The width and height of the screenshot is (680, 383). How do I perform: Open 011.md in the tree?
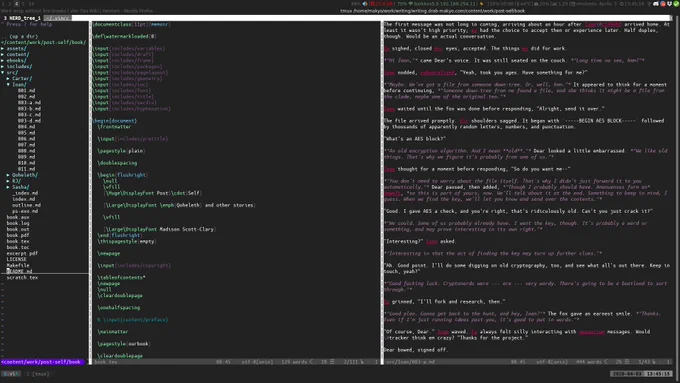tap(26, 169)
